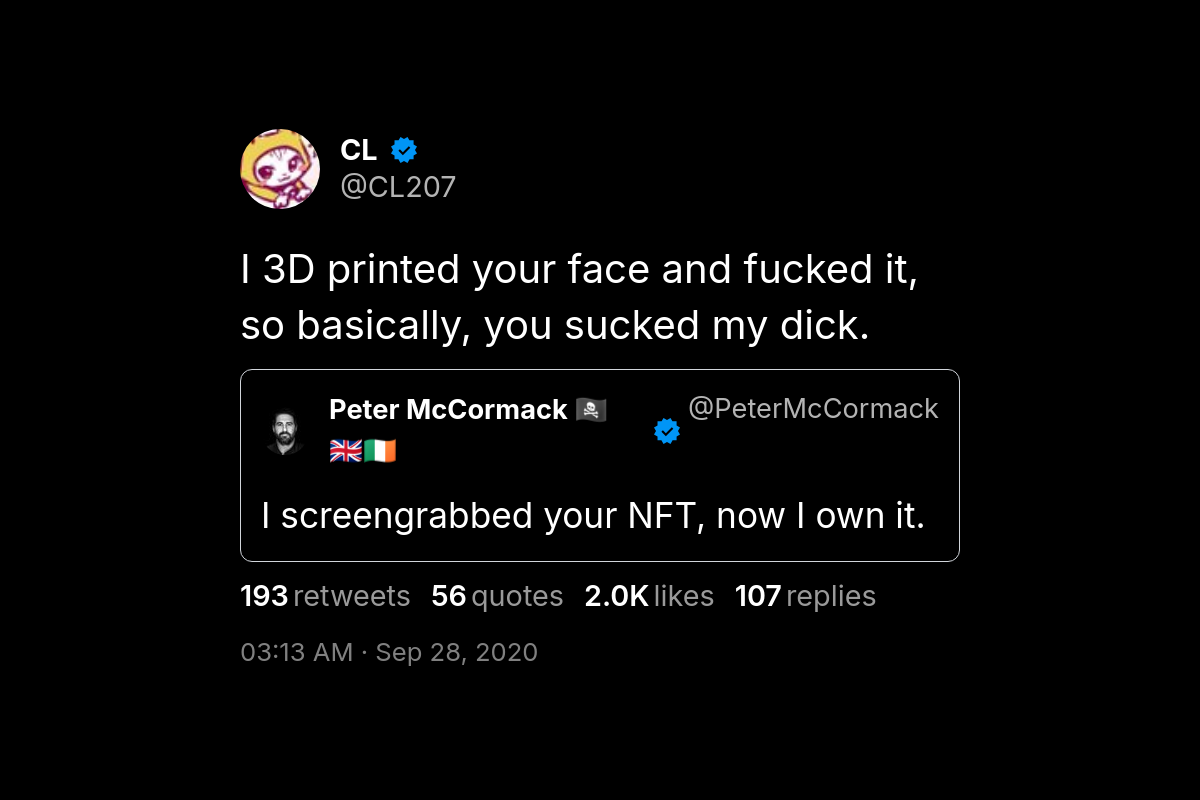
Task: Click Peter McCormack's small profile photo
Action: coord(285,431)
